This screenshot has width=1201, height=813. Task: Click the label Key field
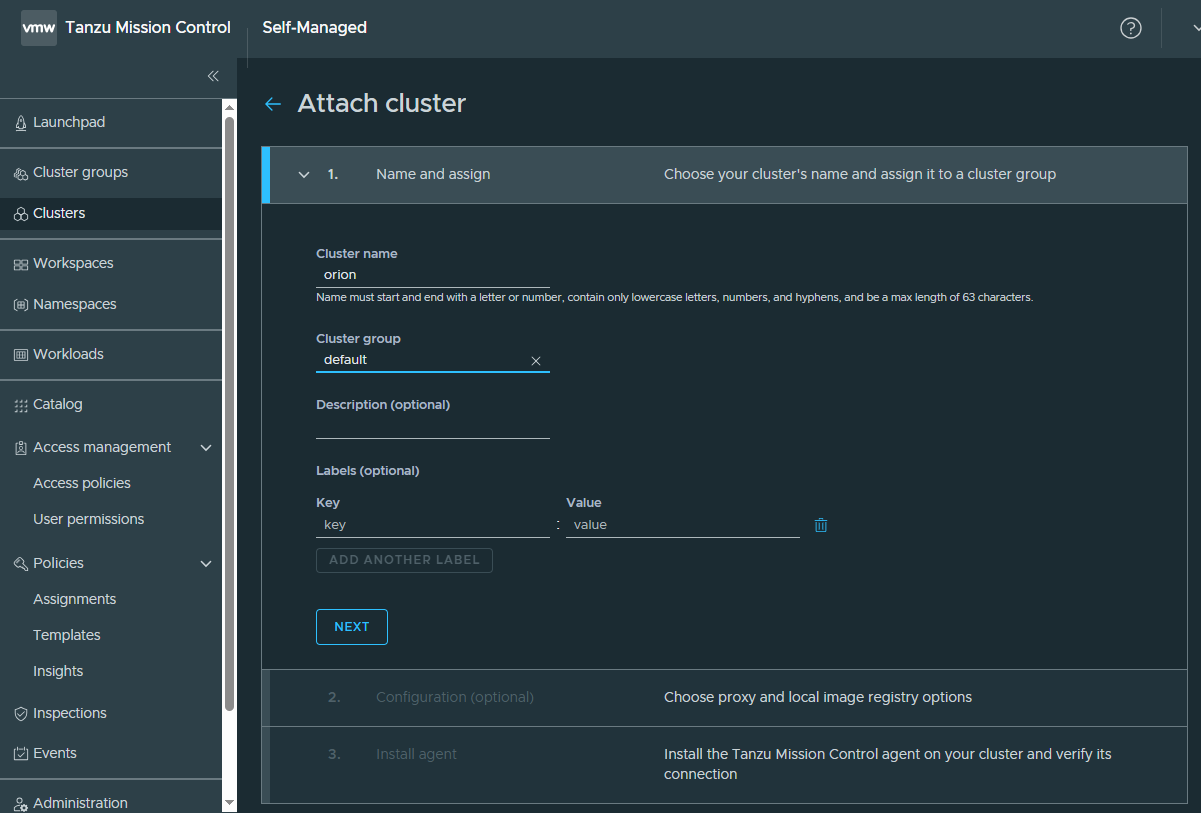point(433,525)
